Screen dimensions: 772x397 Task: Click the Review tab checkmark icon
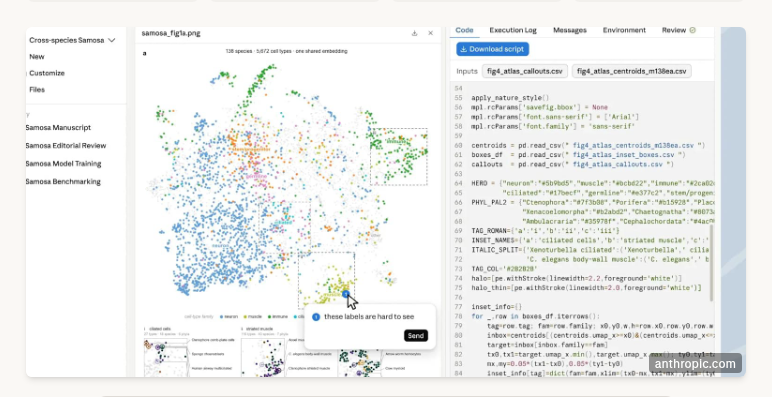coord(693,30)
